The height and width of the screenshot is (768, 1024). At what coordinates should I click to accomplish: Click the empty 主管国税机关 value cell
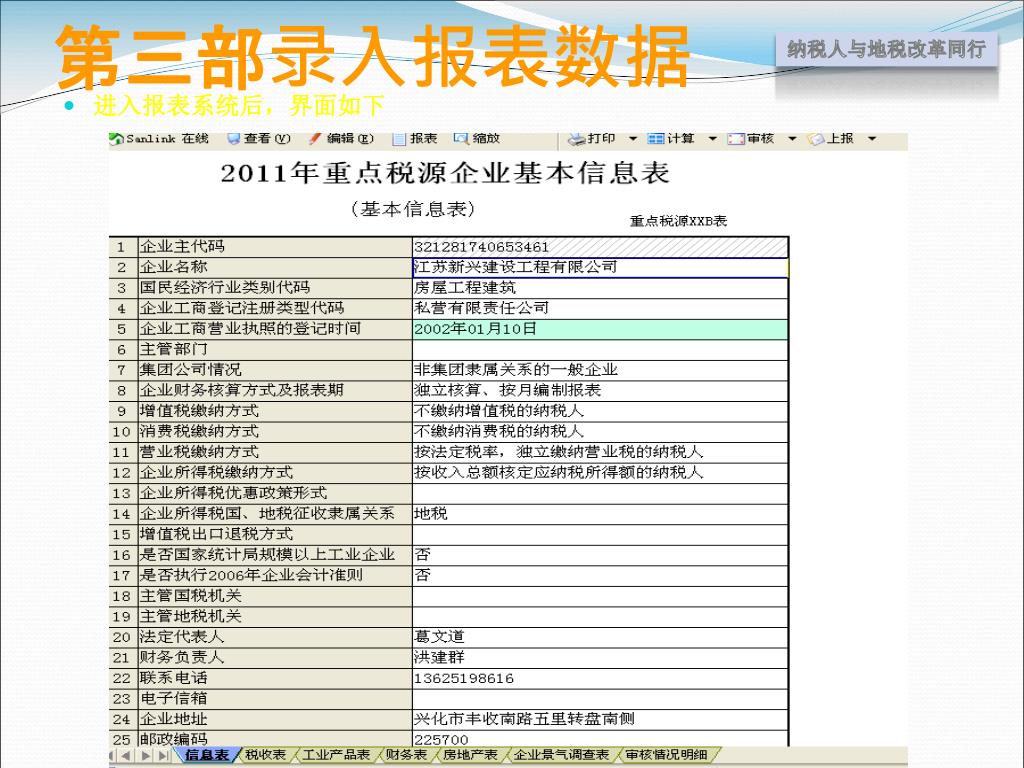pos(600,596)
